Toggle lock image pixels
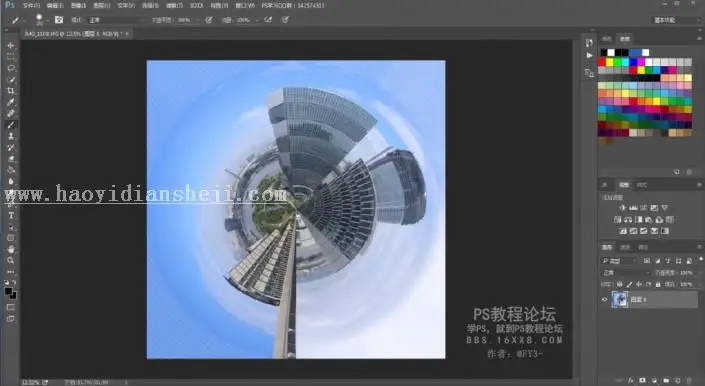Viewport: 705px width, 386px height. pos(629,284)
